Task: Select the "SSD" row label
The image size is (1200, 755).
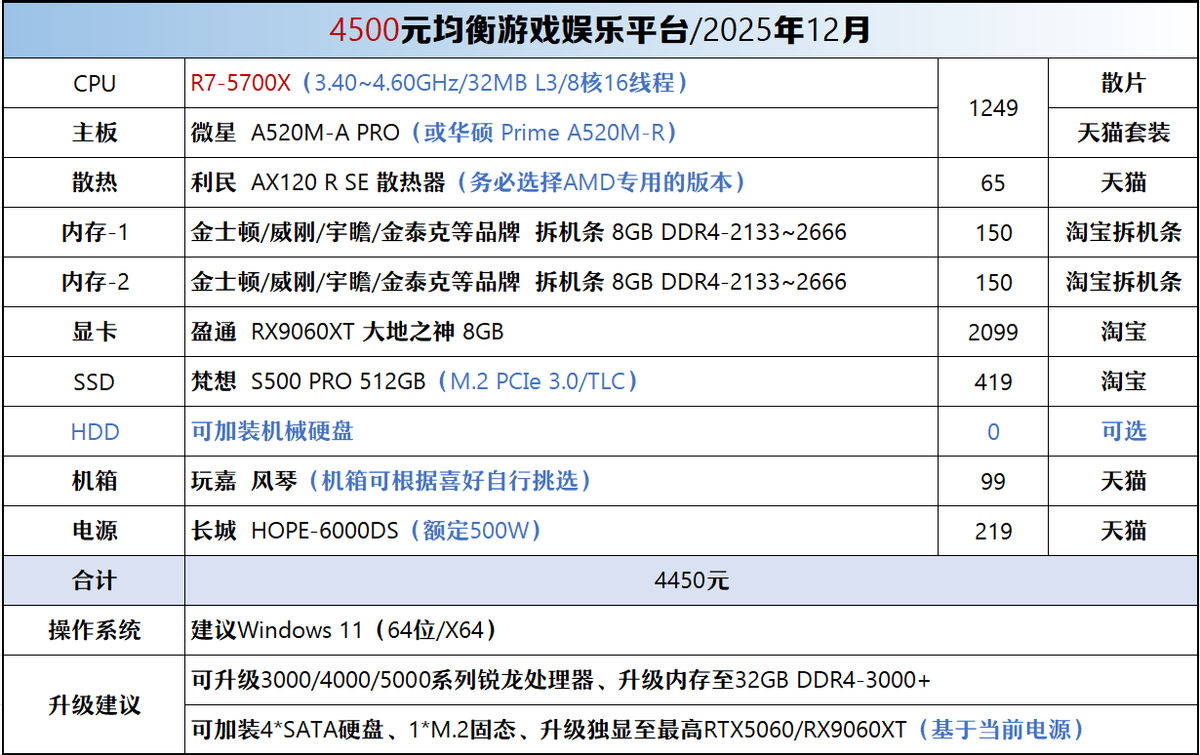Action: click(x=94, y=382)
